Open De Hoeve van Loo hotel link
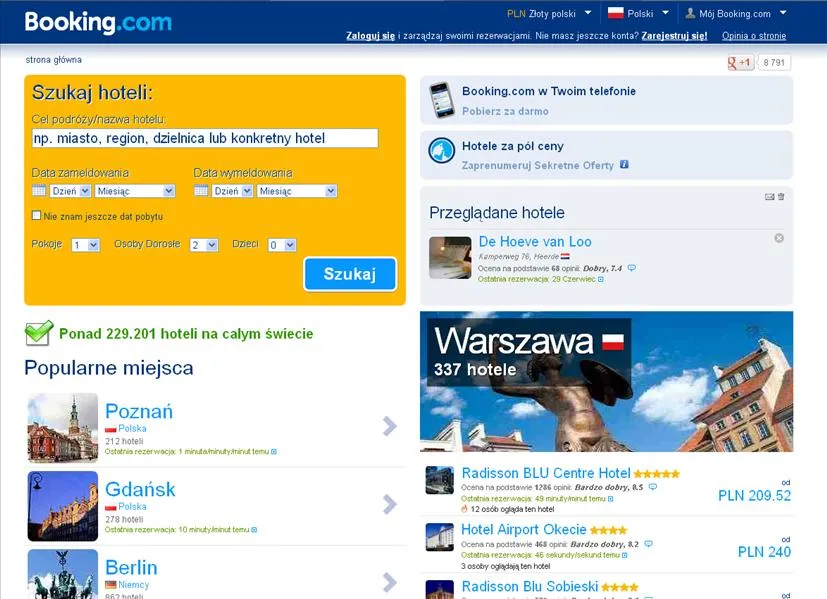The width and height of the screenshot is (827, 599). [535, 241]
